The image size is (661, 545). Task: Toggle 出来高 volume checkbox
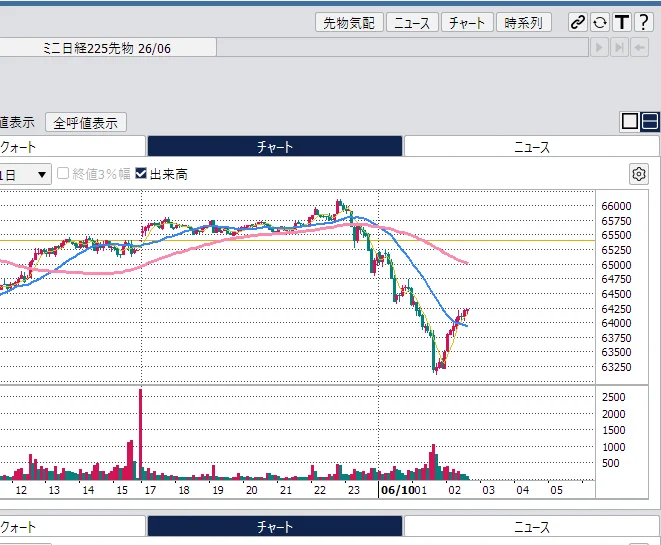click(141, 173)
